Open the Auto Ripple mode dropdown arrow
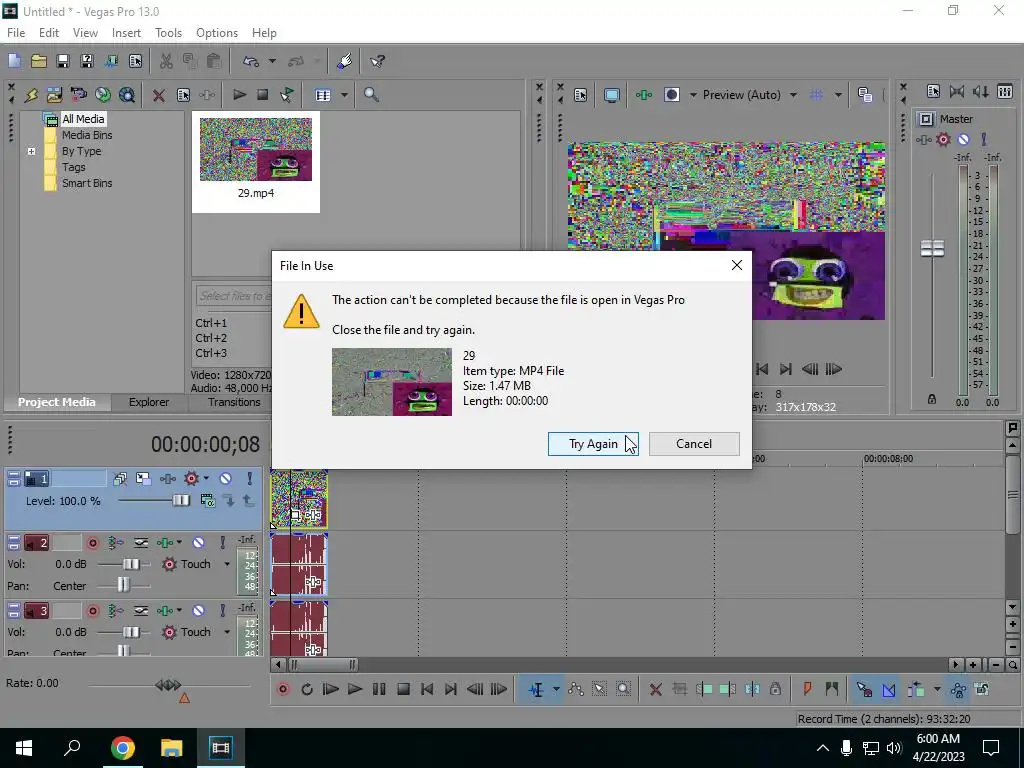The height and width of the screenshot is (768, 1024). click(x=936, y=689)
